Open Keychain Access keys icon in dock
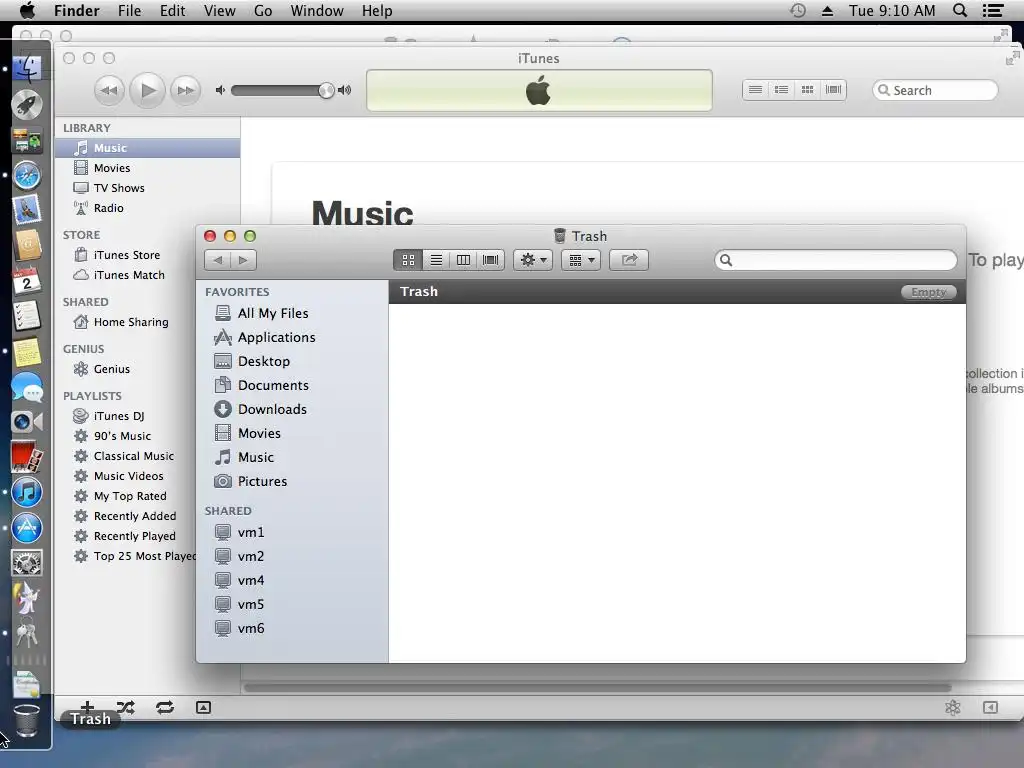 (x=27, y=633)
